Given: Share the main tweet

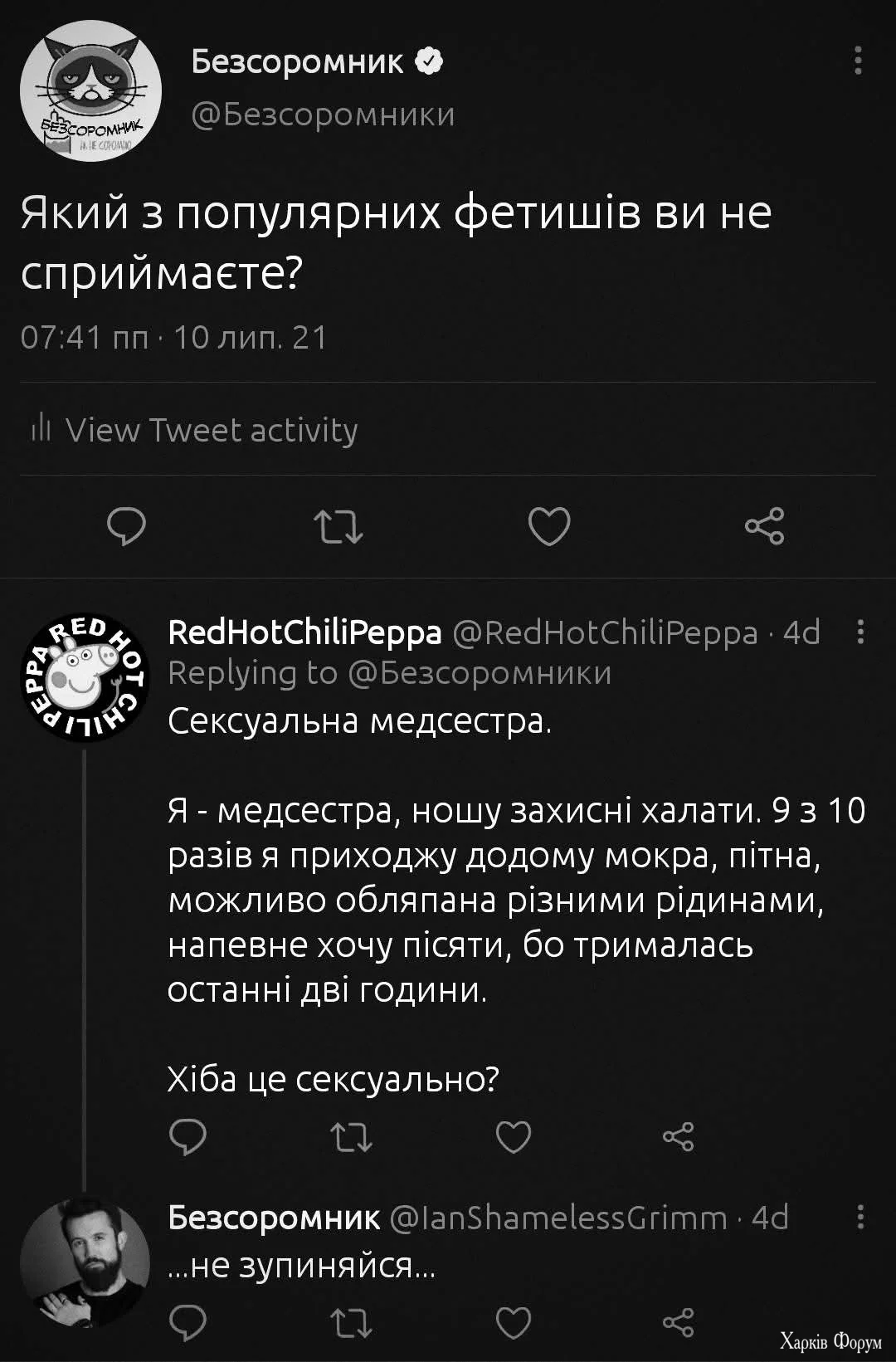Looking at the screenshot, I should pyautogui.click(x=764, y=526).
